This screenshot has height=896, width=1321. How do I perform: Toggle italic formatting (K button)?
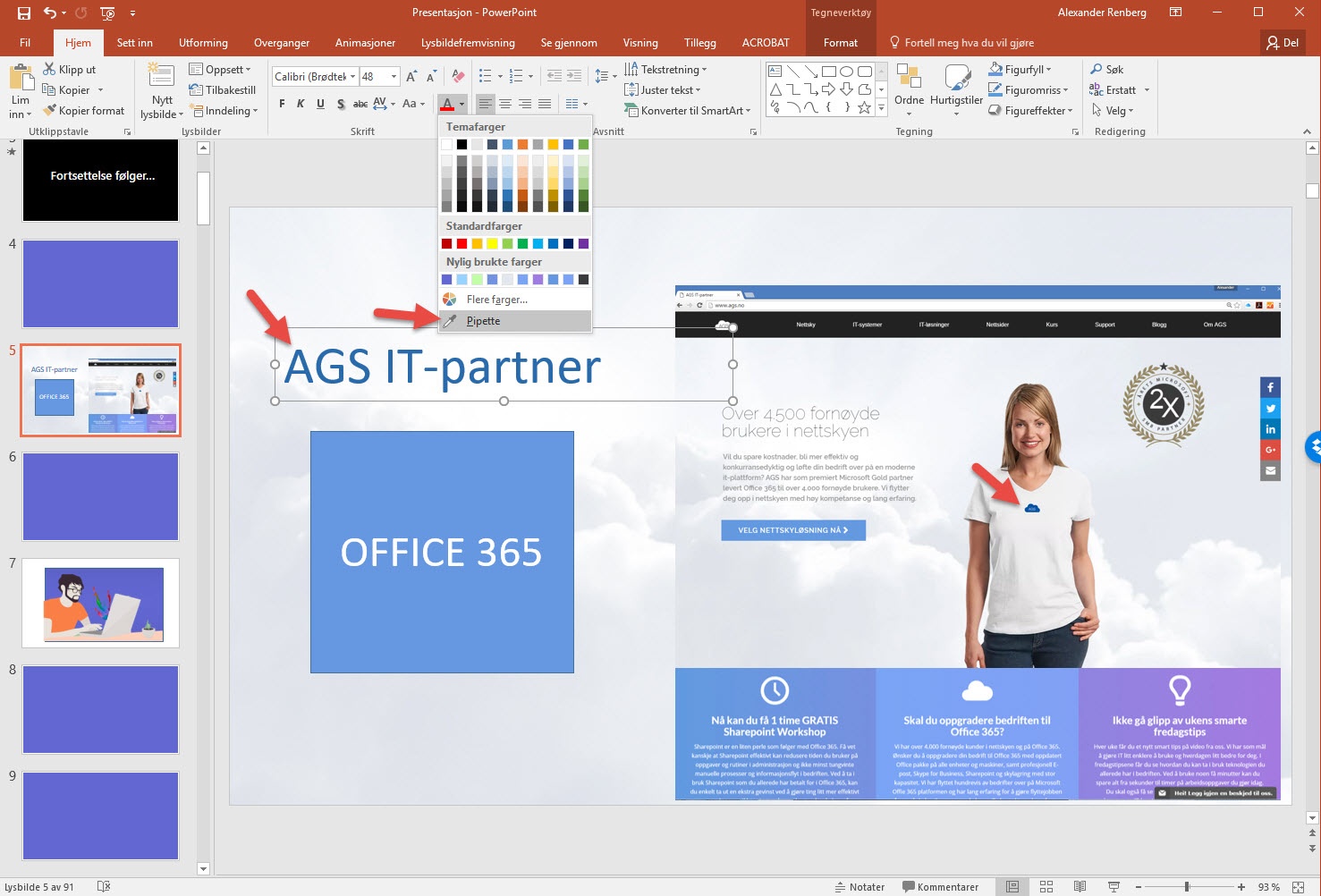tap(301, 104)
